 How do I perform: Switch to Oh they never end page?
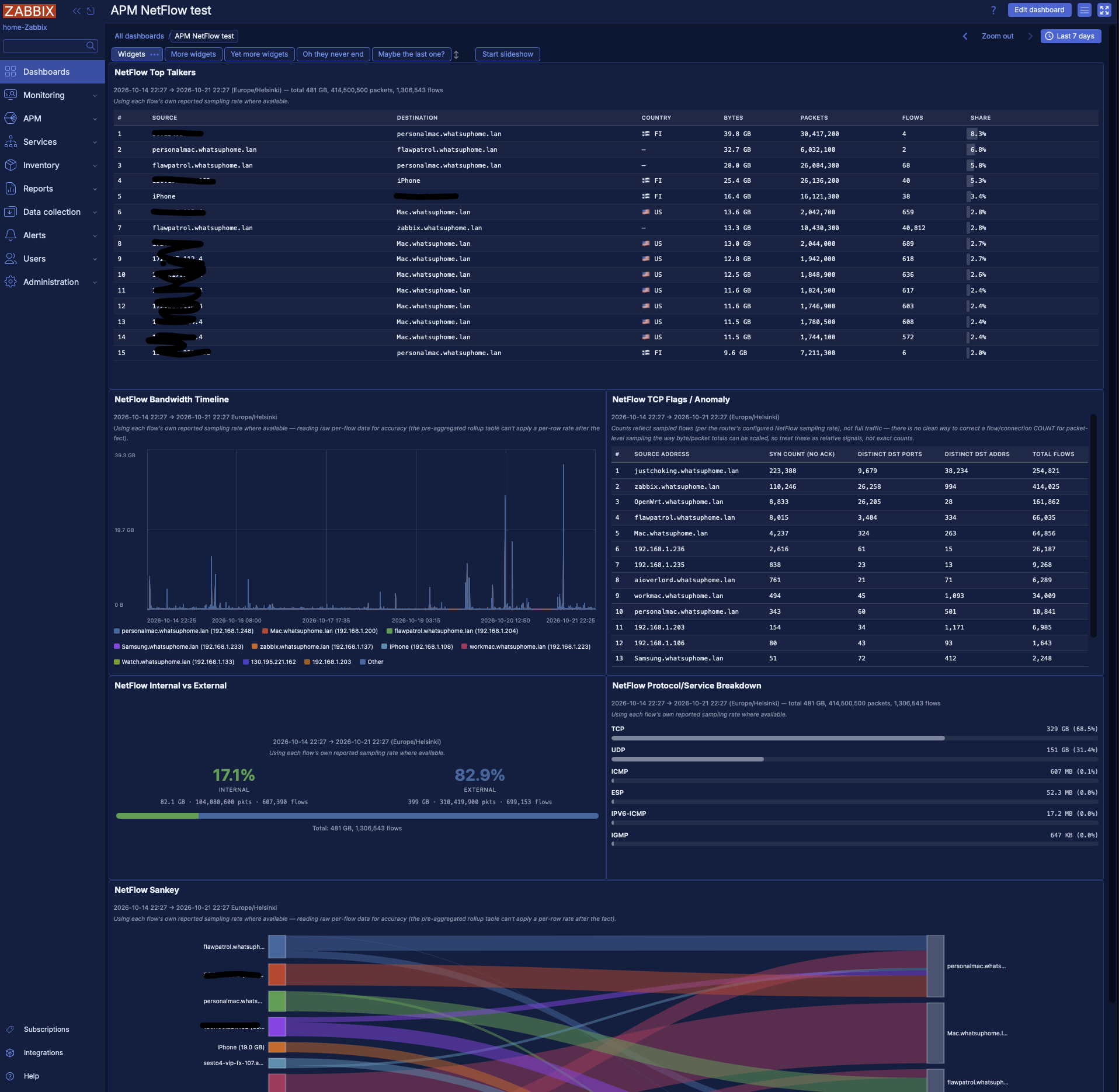(333, 54)
